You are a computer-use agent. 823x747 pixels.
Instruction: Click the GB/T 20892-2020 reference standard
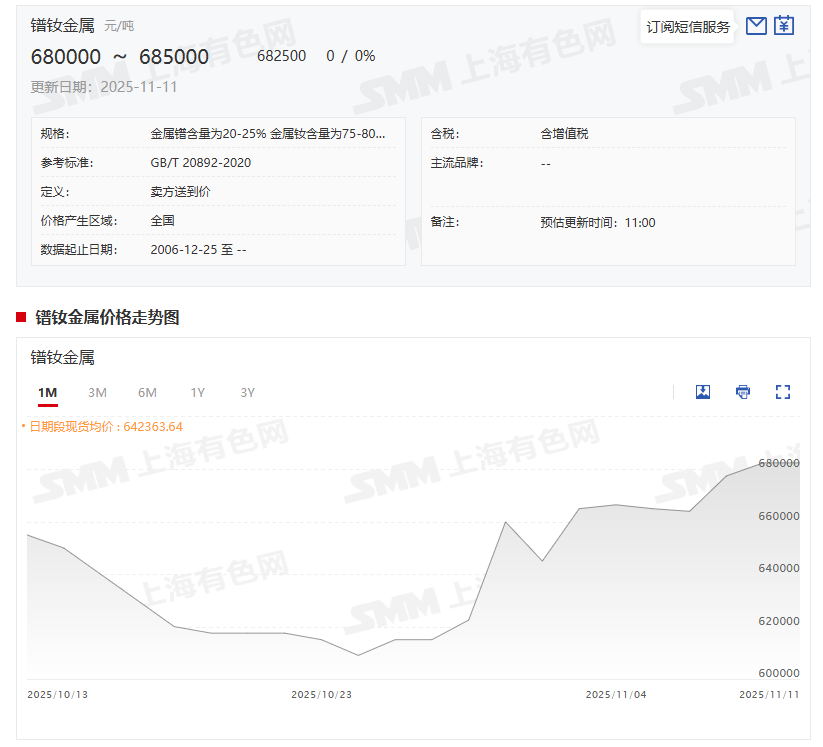(x=200, y=162)
